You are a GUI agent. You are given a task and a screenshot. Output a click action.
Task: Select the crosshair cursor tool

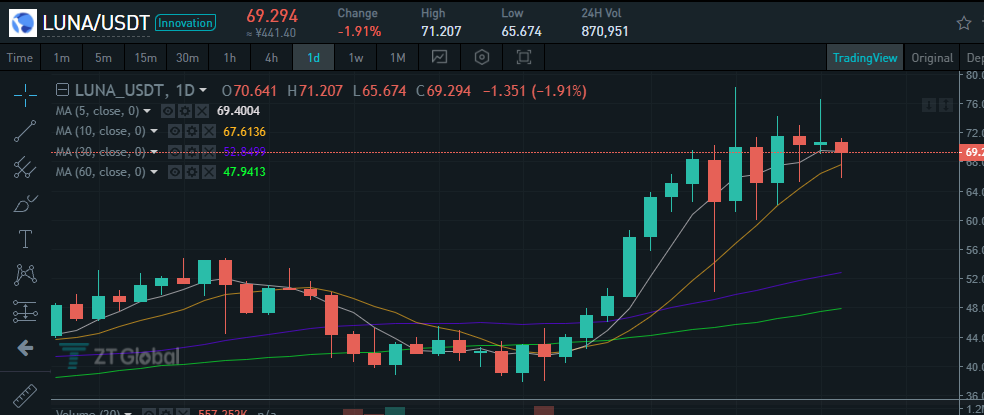click(25, 94)
